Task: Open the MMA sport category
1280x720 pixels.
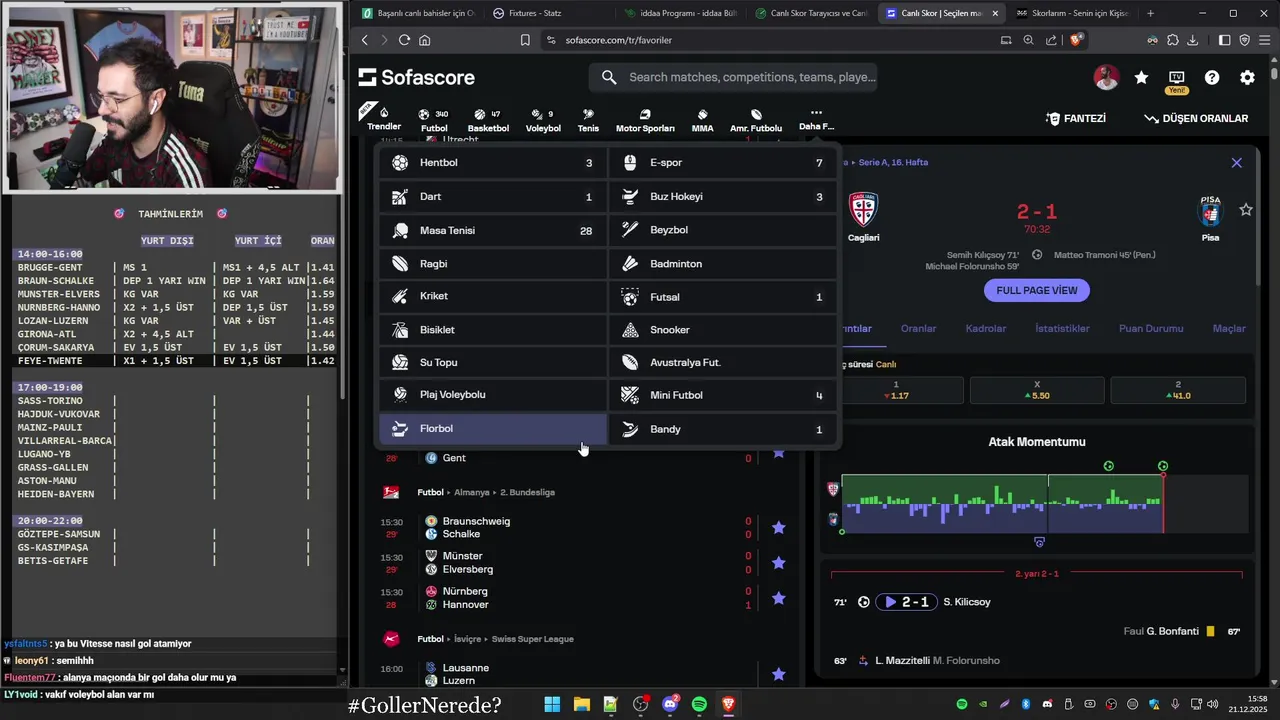Action: pos(702,120)
